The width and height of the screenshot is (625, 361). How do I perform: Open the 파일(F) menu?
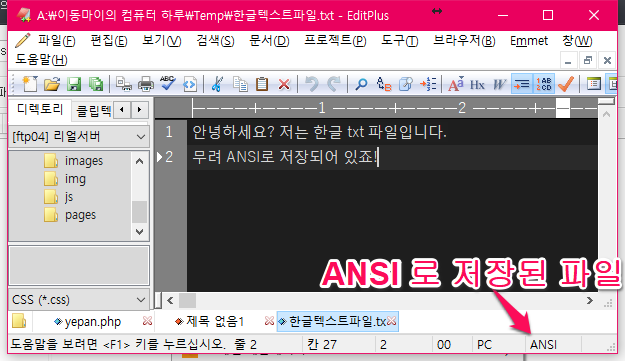tap(56, 41)
